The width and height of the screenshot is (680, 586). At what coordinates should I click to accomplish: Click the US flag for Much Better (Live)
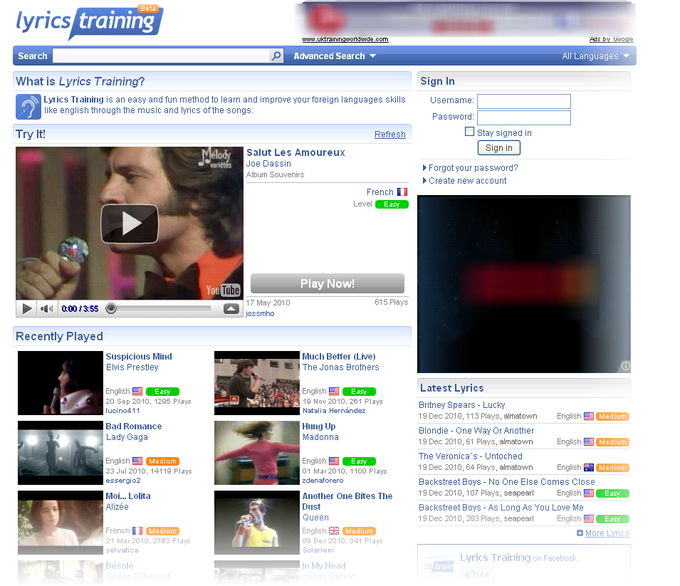334,391
